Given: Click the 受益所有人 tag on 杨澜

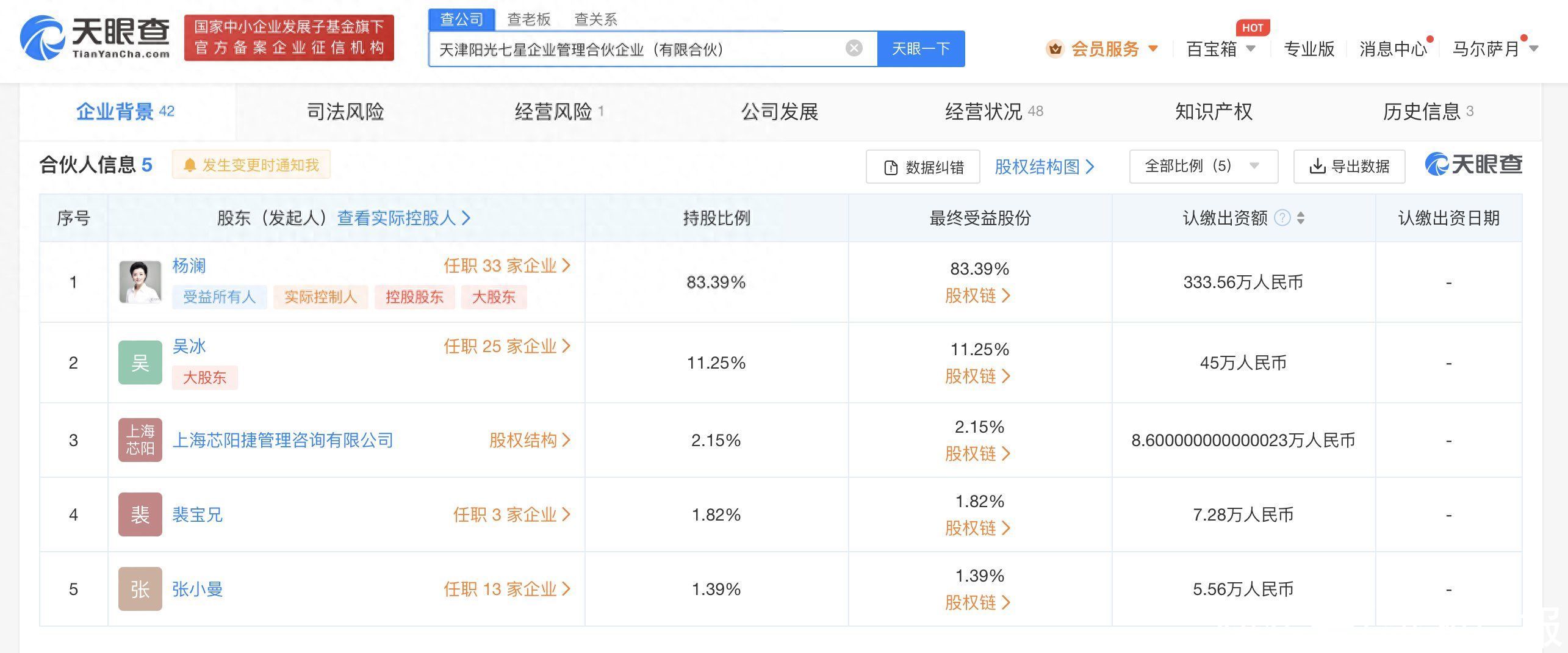Looking at the screenshot, I should coord(220,297).
